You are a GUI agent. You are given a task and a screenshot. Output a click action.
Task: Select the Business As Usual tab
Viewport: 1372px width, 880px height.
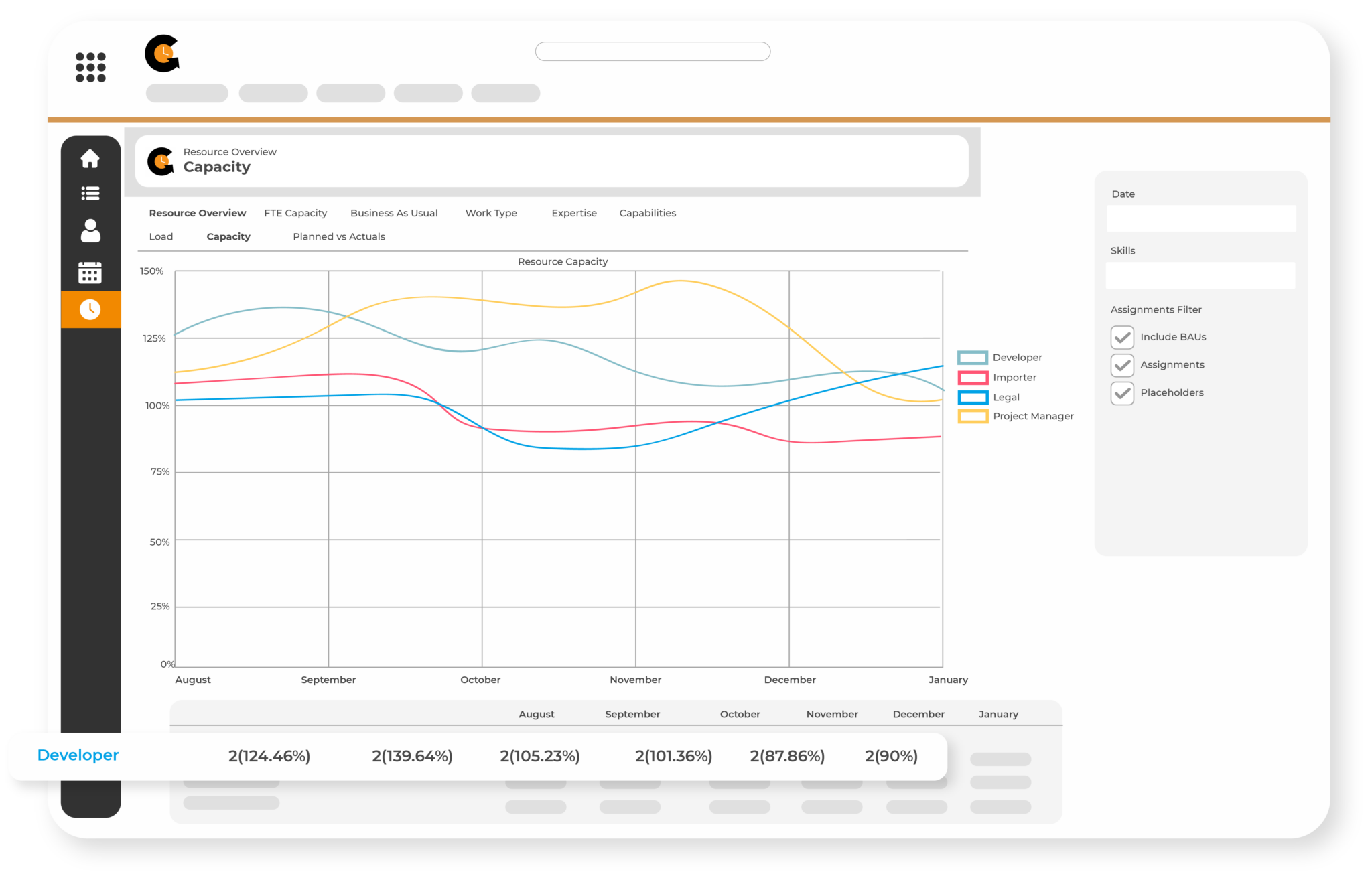[x=394, y=213]
